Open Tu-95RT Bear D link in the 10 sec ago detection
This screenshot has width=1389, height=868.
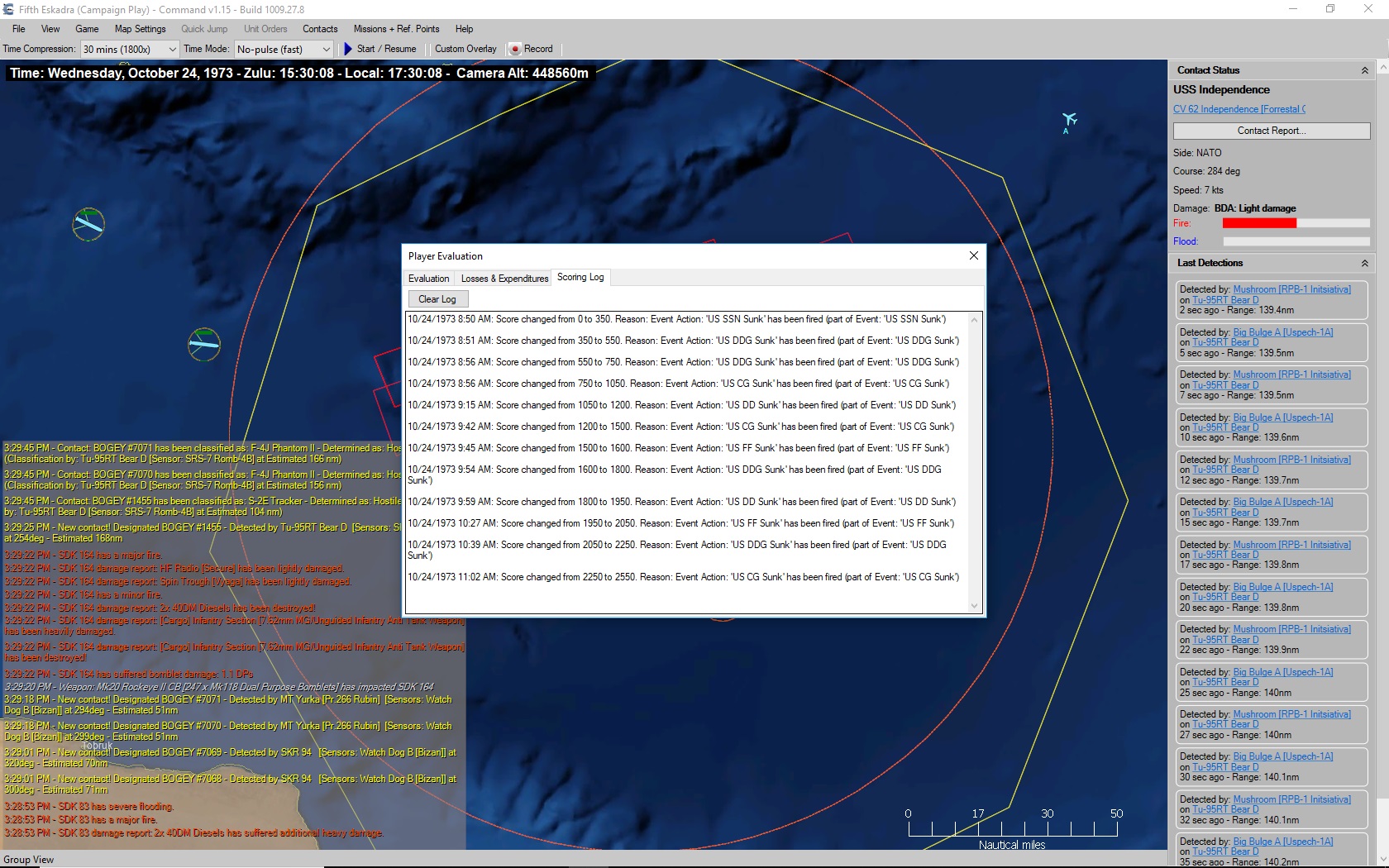pos(1225,427)
